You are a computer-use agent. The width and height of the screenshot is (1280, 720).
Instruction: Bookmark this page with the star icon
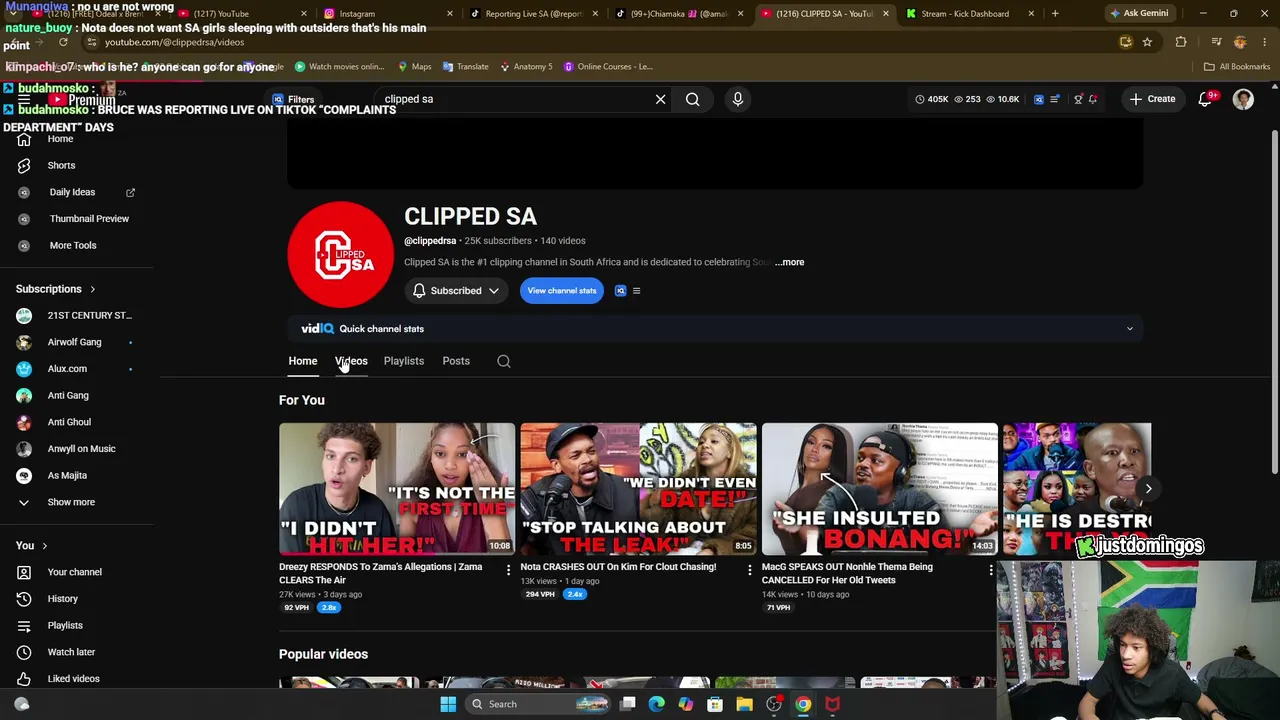pyautogui.click(x=1147, y=42)
